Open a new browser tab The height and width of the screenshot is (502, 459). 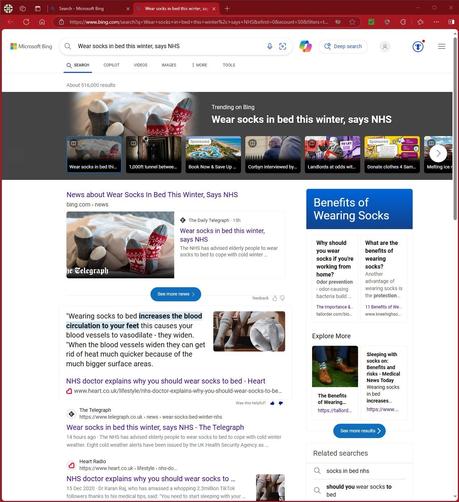[227, 9]
